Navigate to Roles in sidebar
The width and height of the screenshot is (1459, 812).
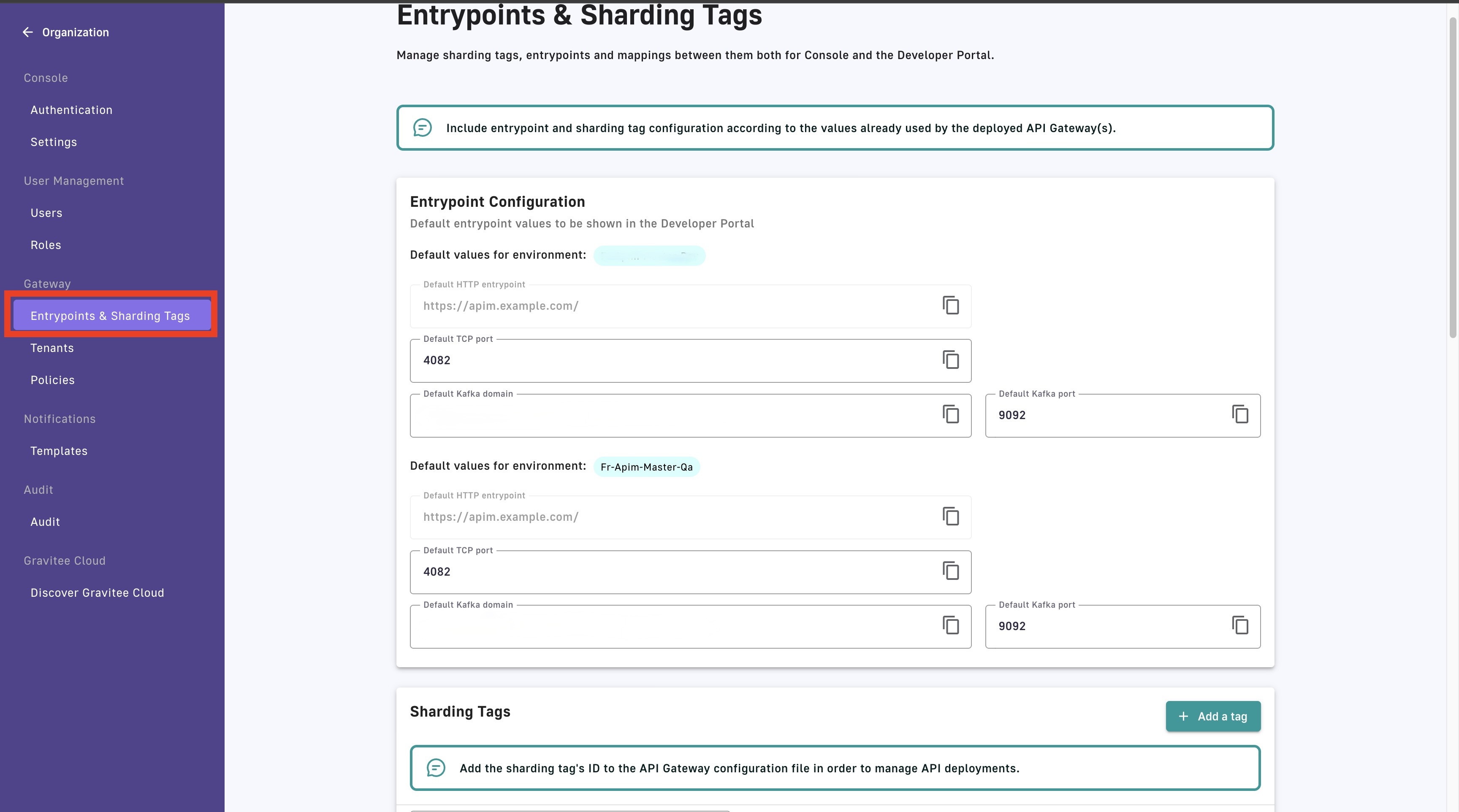pyautogui.click(x=46, y=245)
